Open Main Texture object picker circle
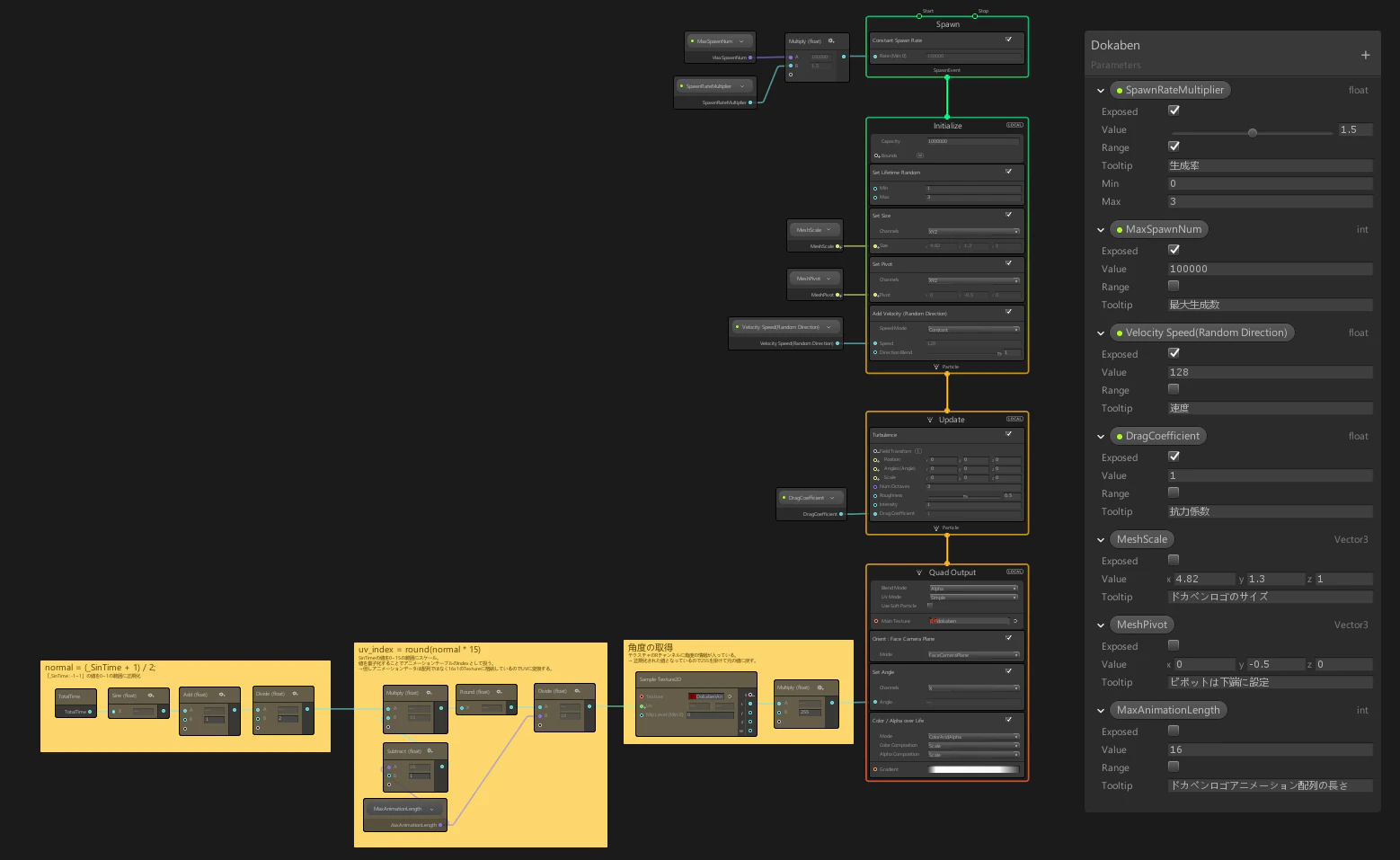 [x=1015, y=621]
